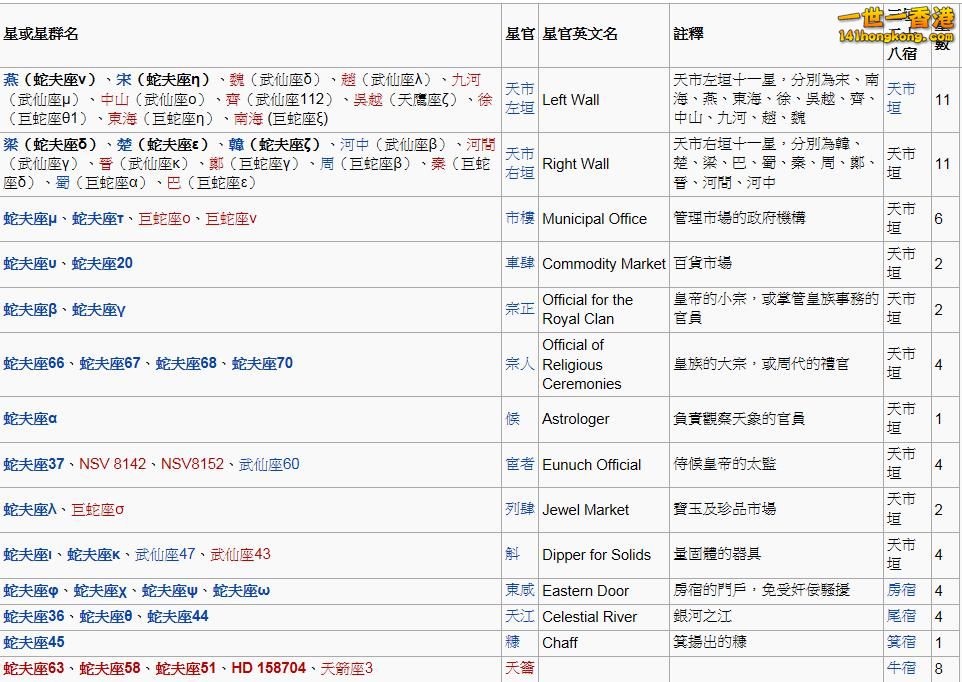This screenshot has width=962, height=682.
Task: Open the 天市右垣 star official link
Action: click(519, 163)
